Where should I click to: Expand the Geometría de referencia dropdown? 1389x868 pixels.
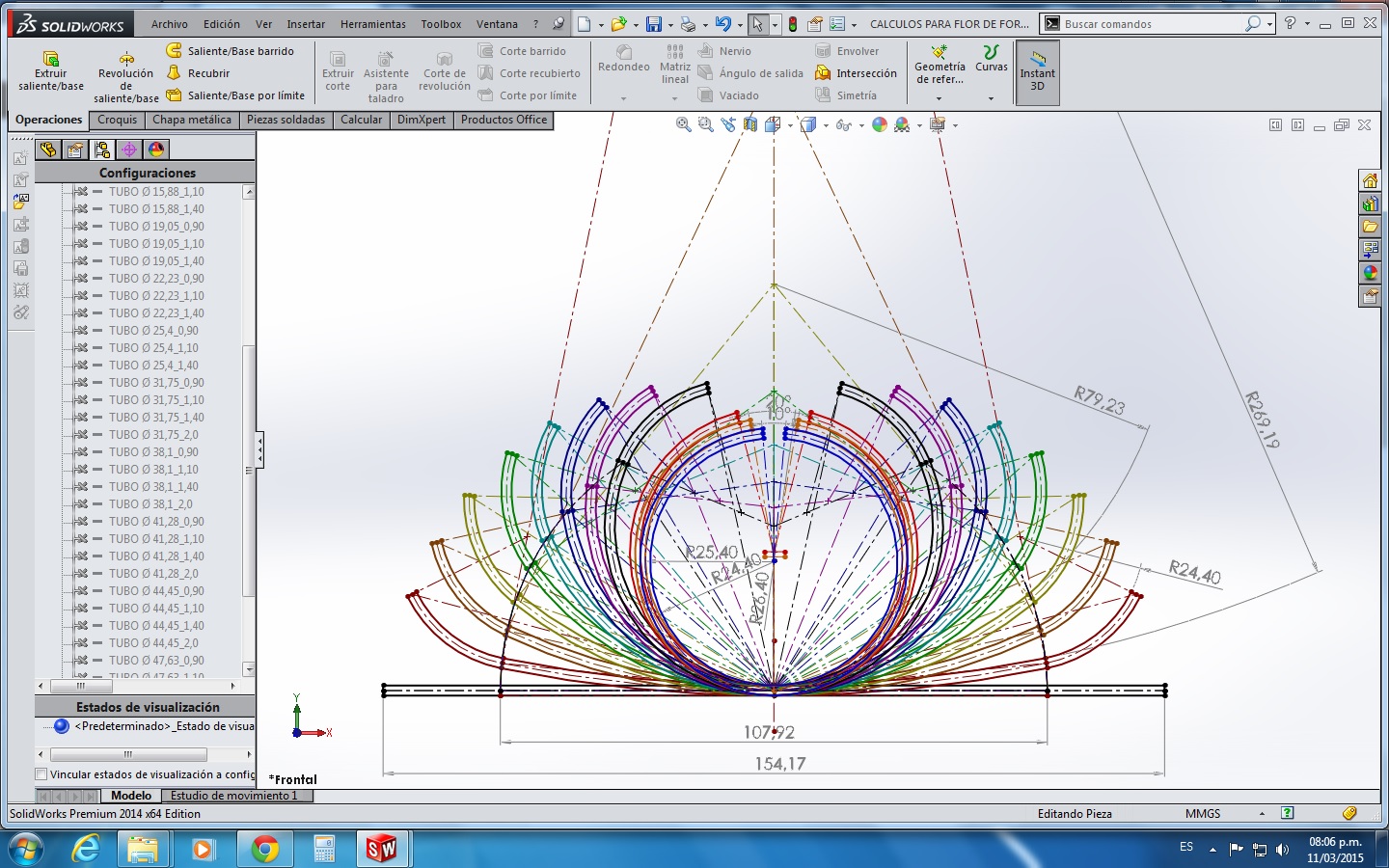(939, 98)
